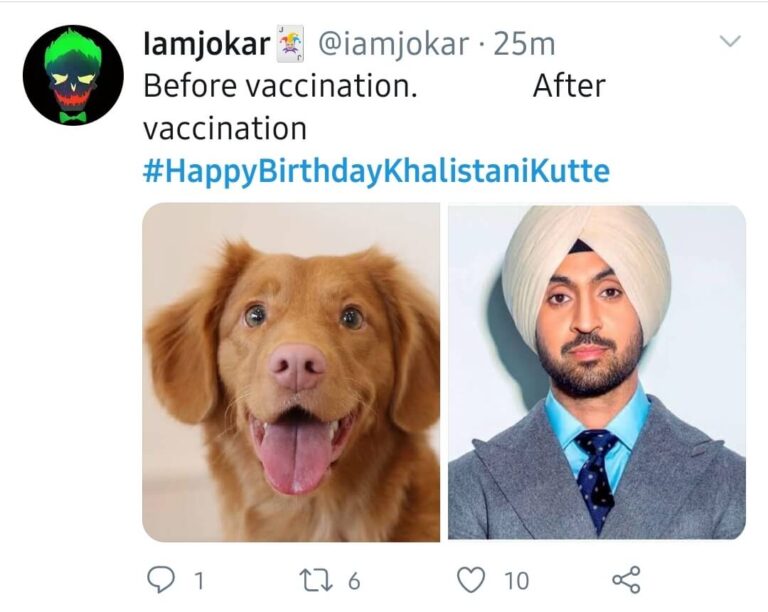Open the blue hashtag link
This screenshot has height=612, width=768.
pos(376,171)
